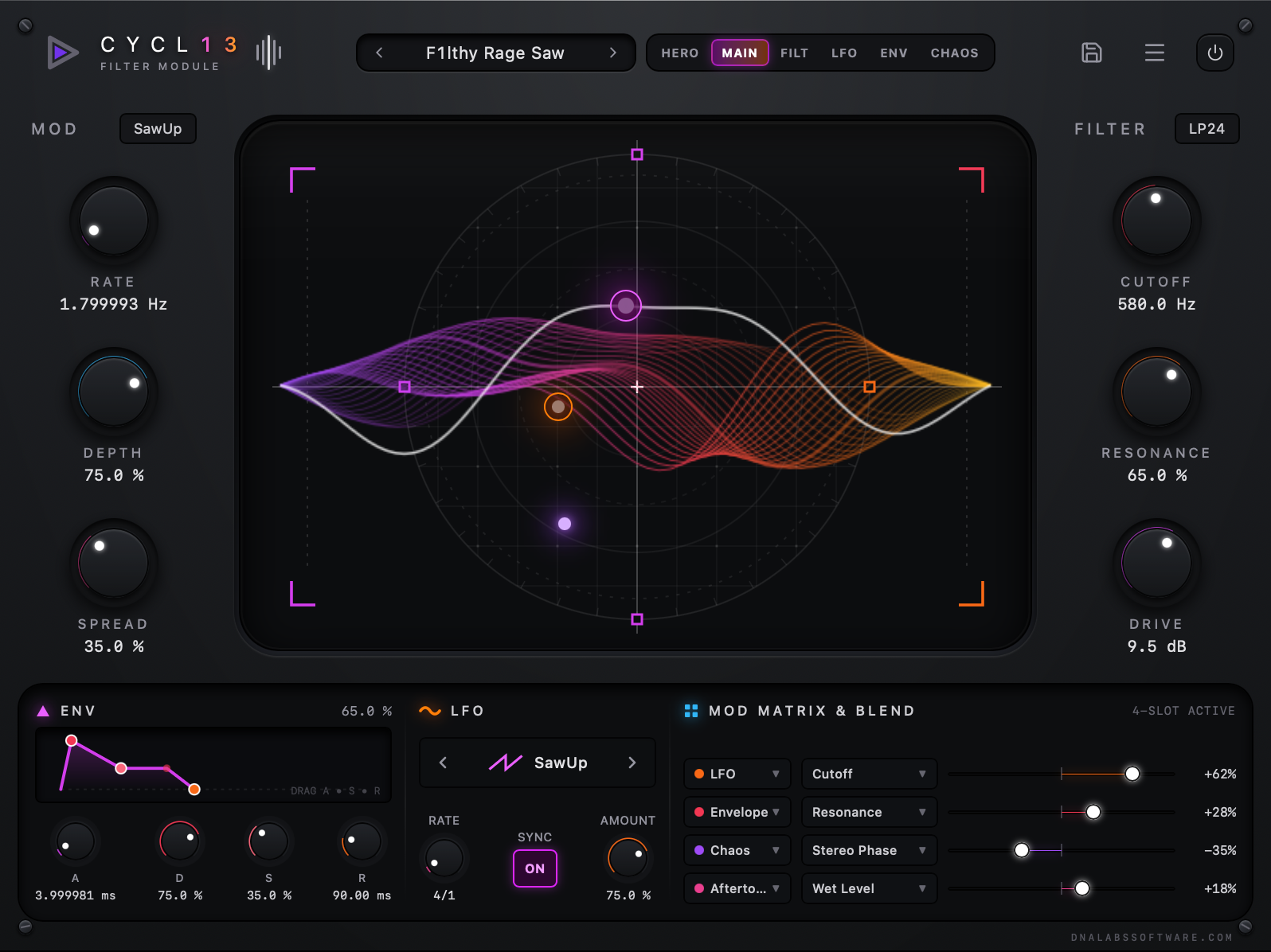Open the hamburger menu icon
This screenshot has width=1271, height=952.
[1155, 53]
